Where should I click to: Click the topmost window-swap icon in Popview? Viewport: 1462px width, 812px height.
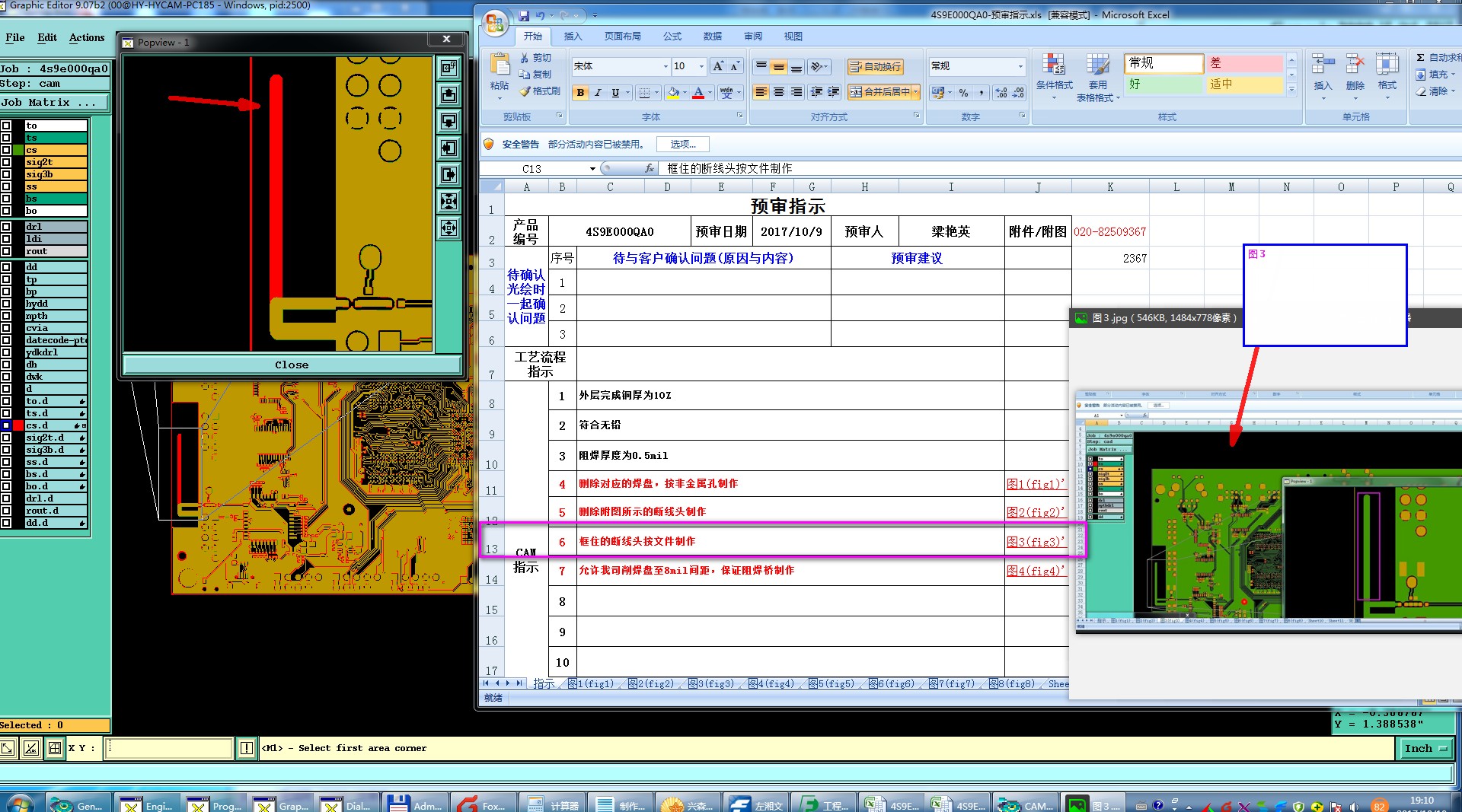449,68
